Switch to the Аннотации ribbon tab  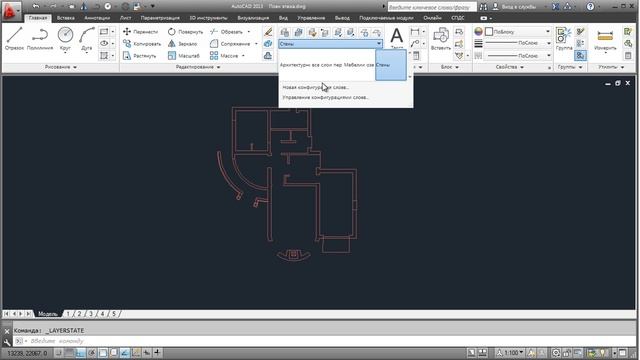97,18
